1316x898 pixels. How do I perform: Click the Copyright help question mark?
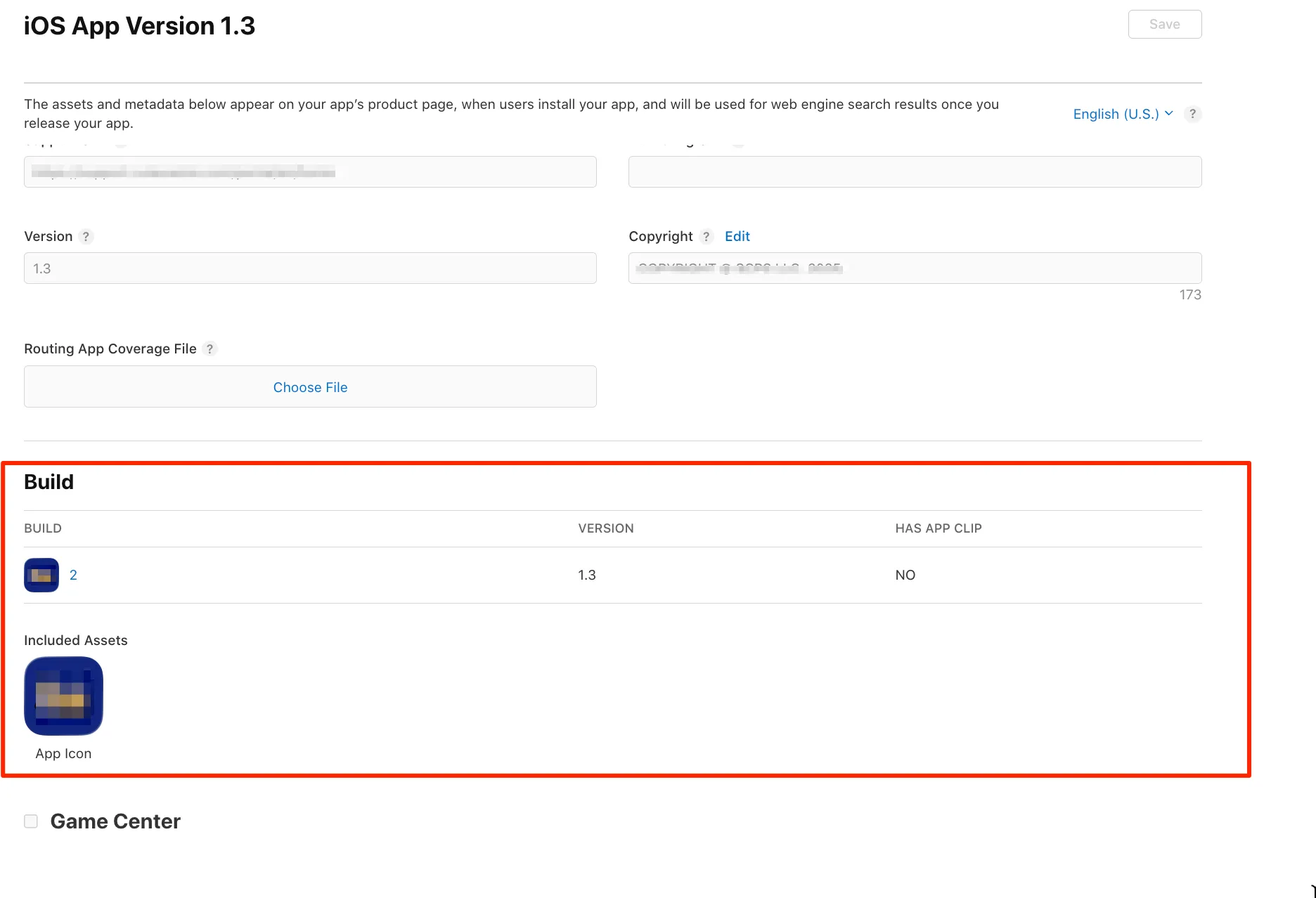(x=707, y=237)
